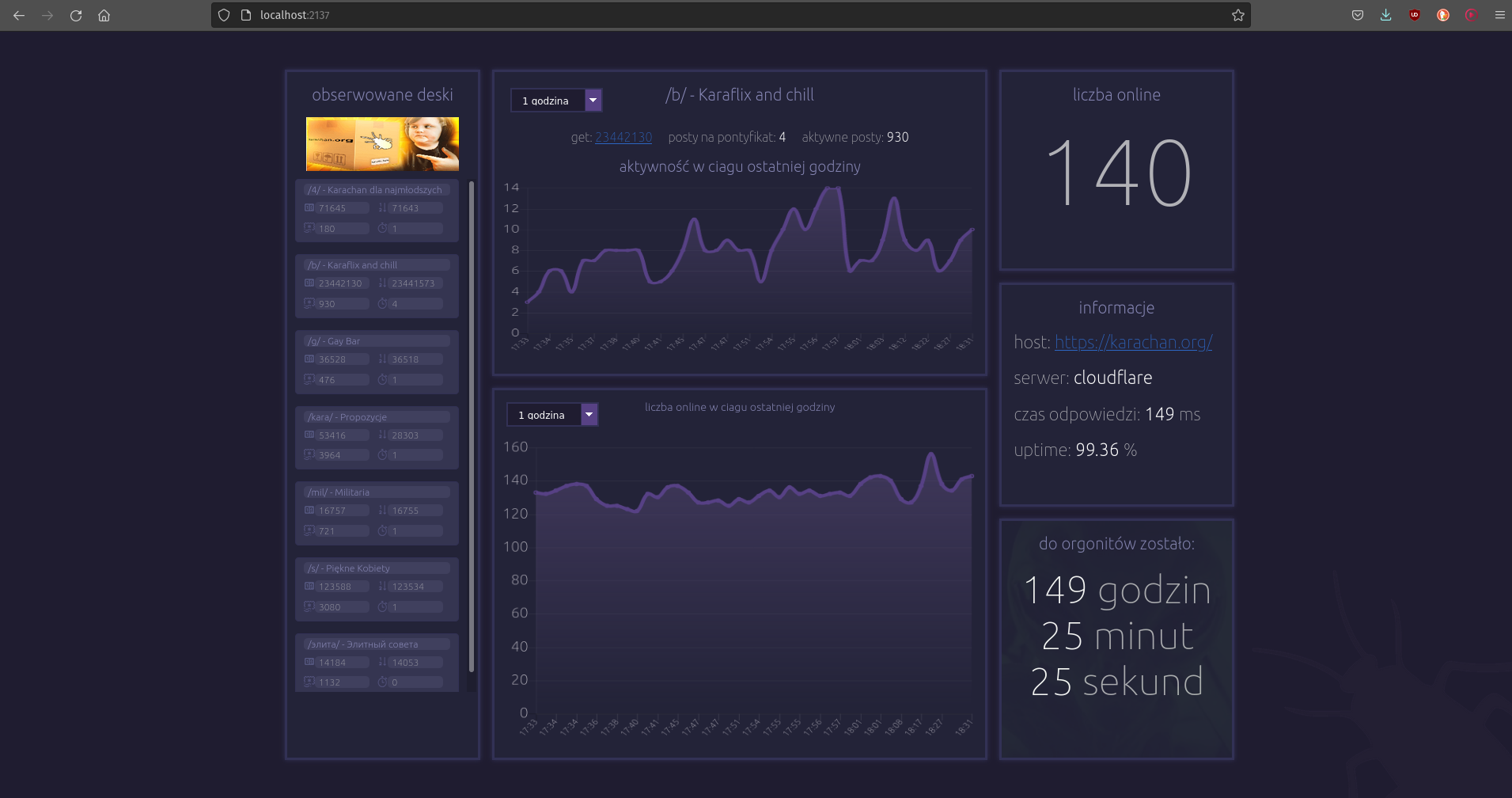Click the 123588 value in the /s/ card
Screen dimensions: 1512x798
tap(335, 587)
